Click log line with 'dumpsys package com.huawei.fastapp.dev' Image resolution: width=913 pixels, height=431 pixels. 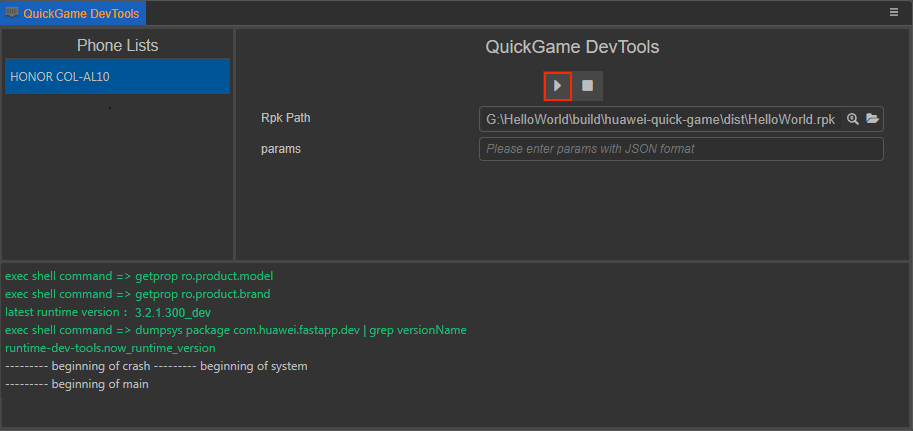click(236, 330)
